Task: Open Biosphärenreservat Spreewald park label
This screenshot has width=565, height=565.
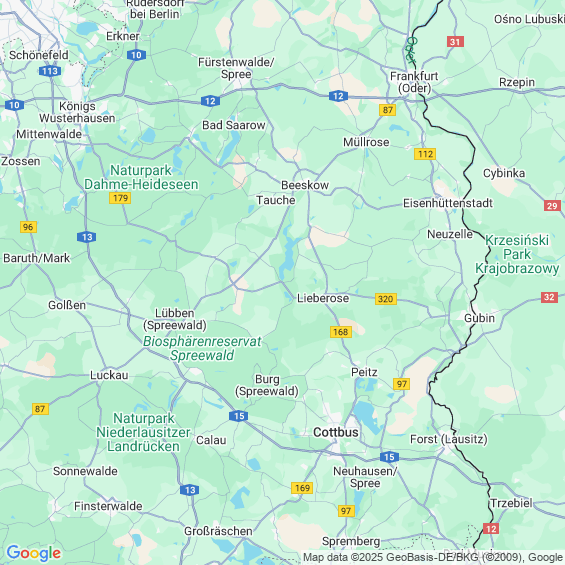Action: tap(202, 348)
